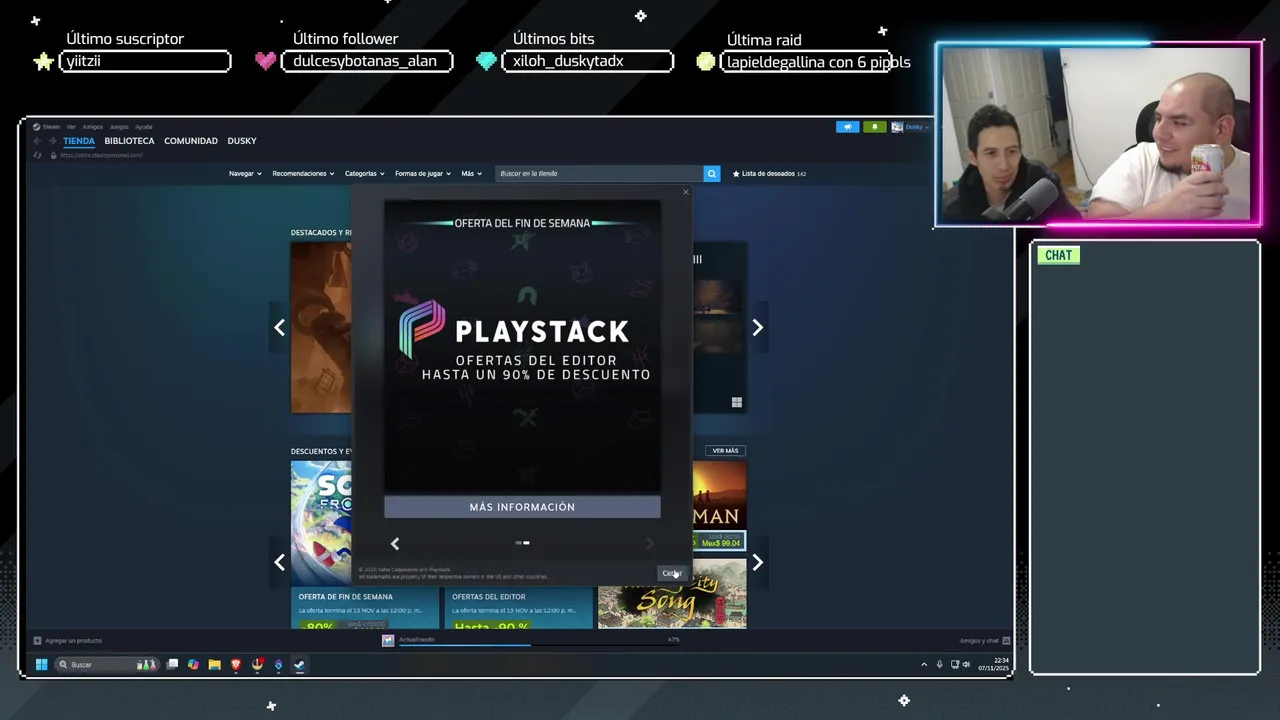Viewport: 1280px width, 720px height.
Task: Click the Buscar en la tienda field
Action: (x=600, y=174)
